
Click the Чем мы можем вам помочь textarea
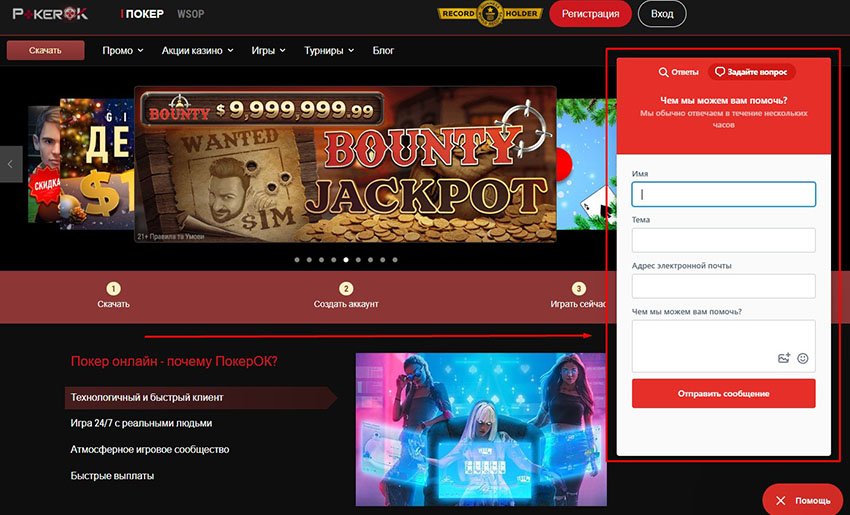point(724,346)
